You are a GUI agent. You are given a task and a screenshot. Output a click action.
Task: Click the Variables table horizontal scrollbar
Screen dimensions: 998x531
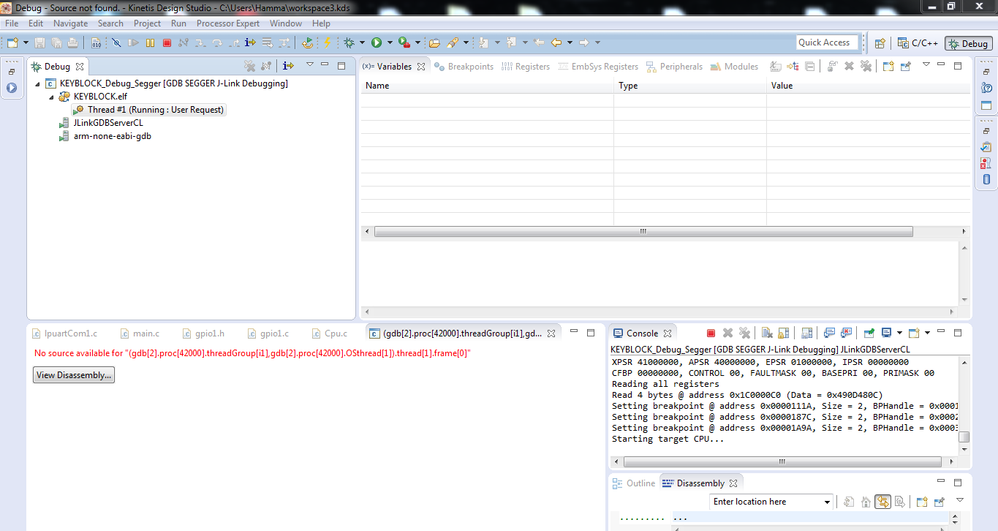[x=643, y=231]
